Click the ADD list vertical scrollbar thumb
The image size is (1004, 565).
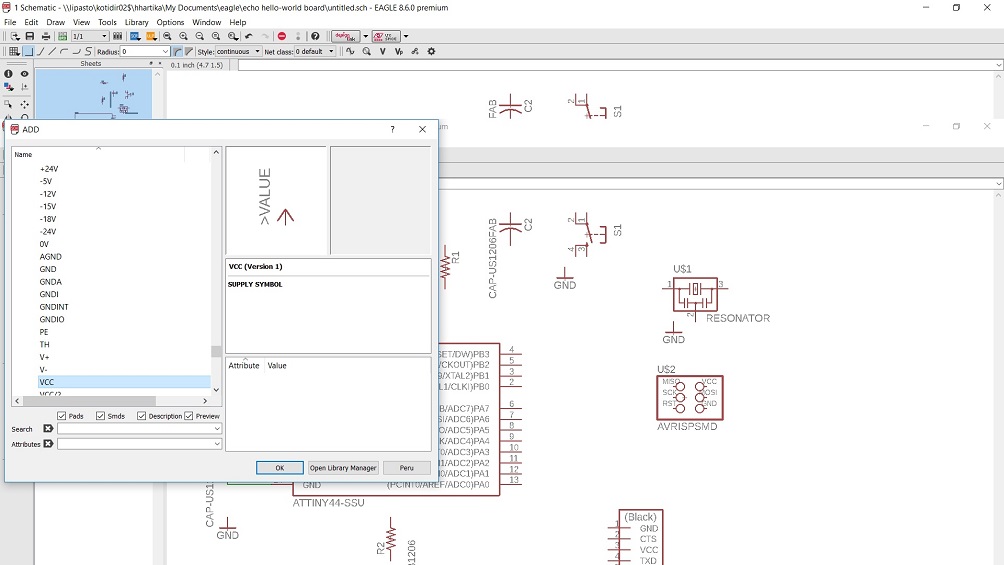coord(216,351)
